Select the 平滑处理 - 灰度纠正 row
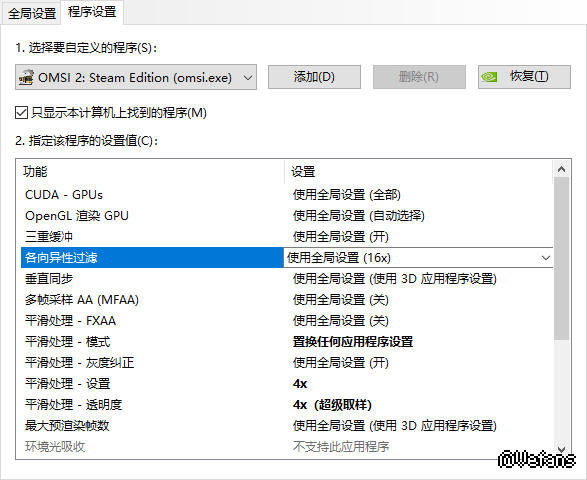The image size is (587, 480). pos(287,362)
